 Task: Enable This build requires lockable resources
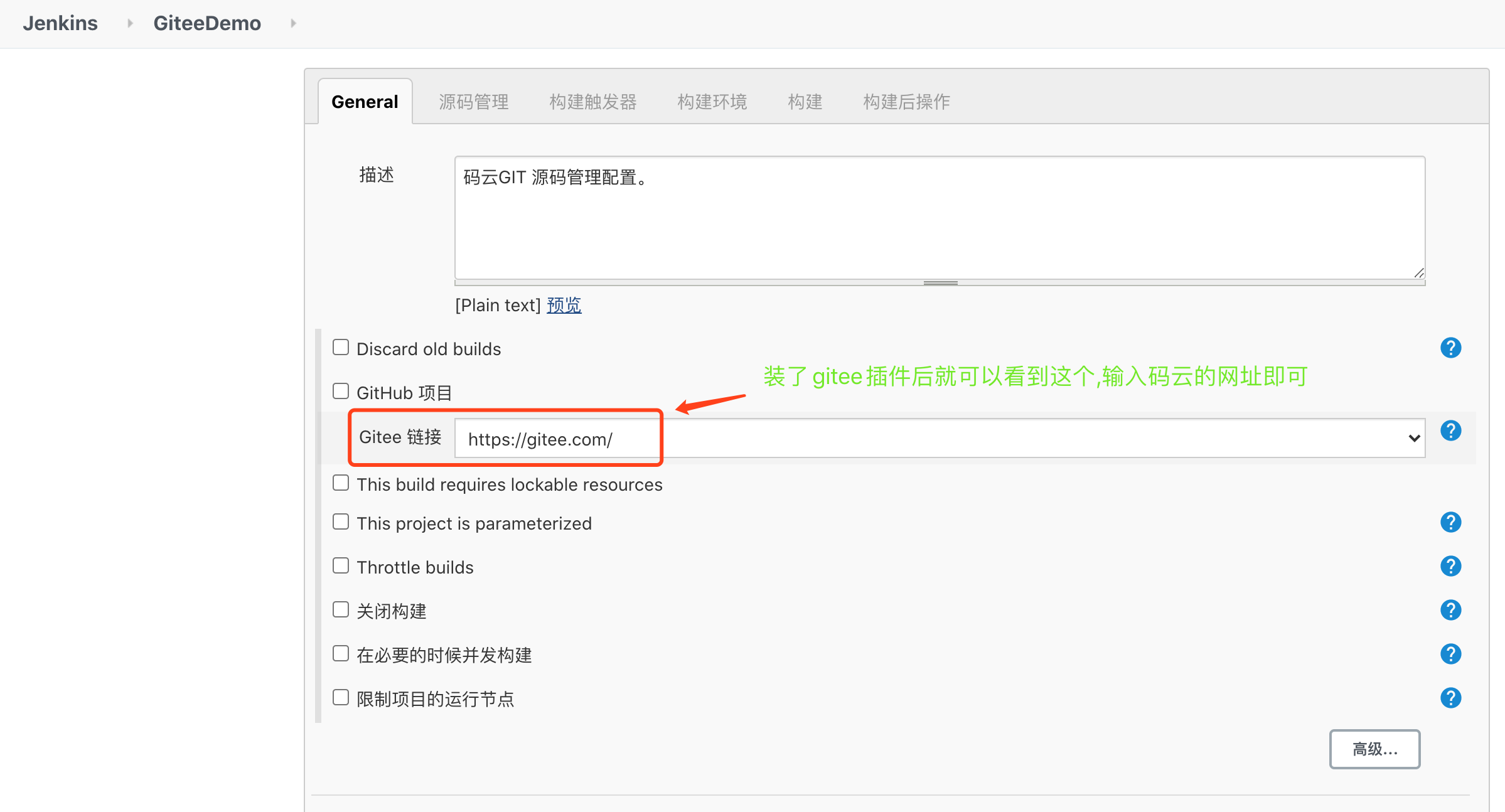click(x=341, y=482)
